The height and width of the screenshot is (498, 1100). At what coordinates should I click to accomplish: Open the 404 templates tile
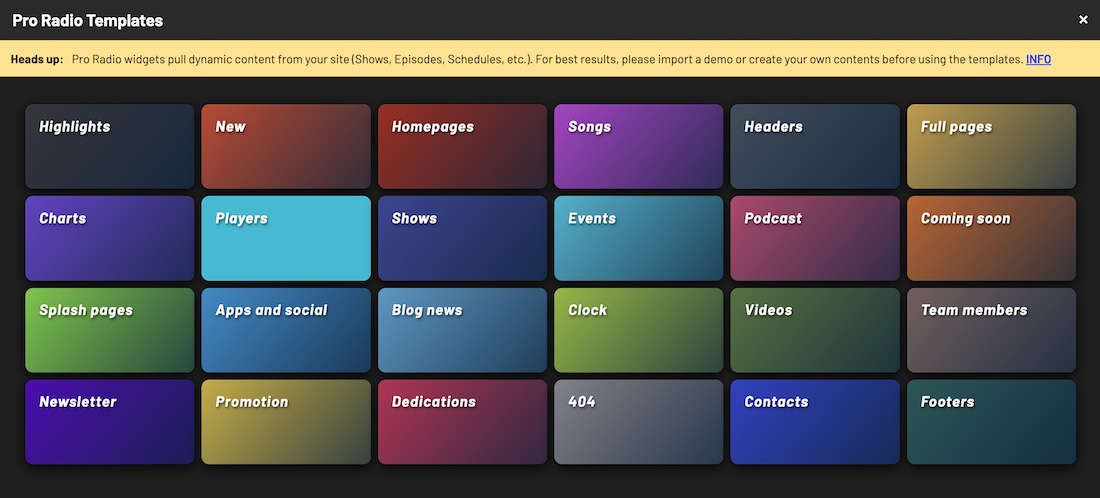click(x=638, y=422)
